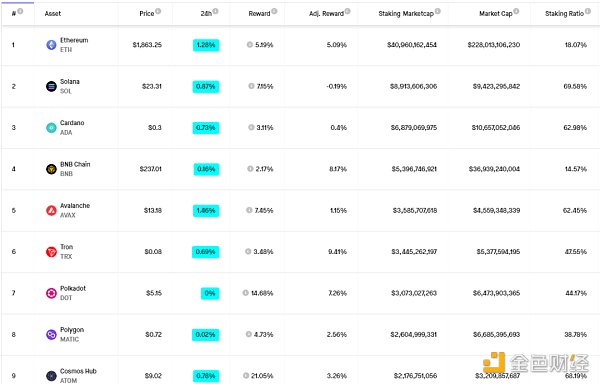Click the BNB Chain logo icon
Image resolution: width=600 pixels, height=384 pixels.
(51, 169)
